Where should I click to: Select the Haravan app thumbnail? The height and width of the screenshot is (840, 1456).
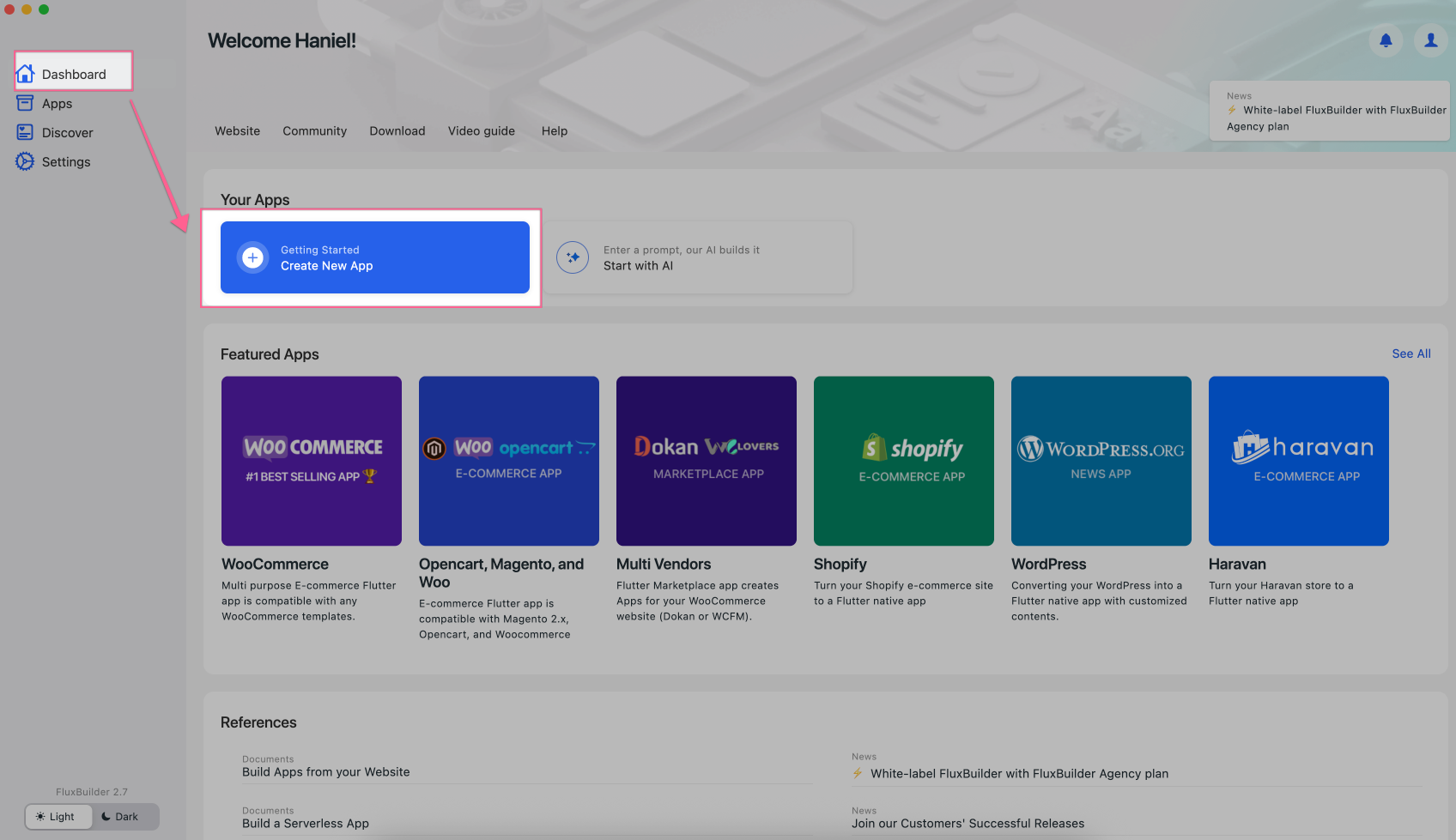coord(1299,461)
